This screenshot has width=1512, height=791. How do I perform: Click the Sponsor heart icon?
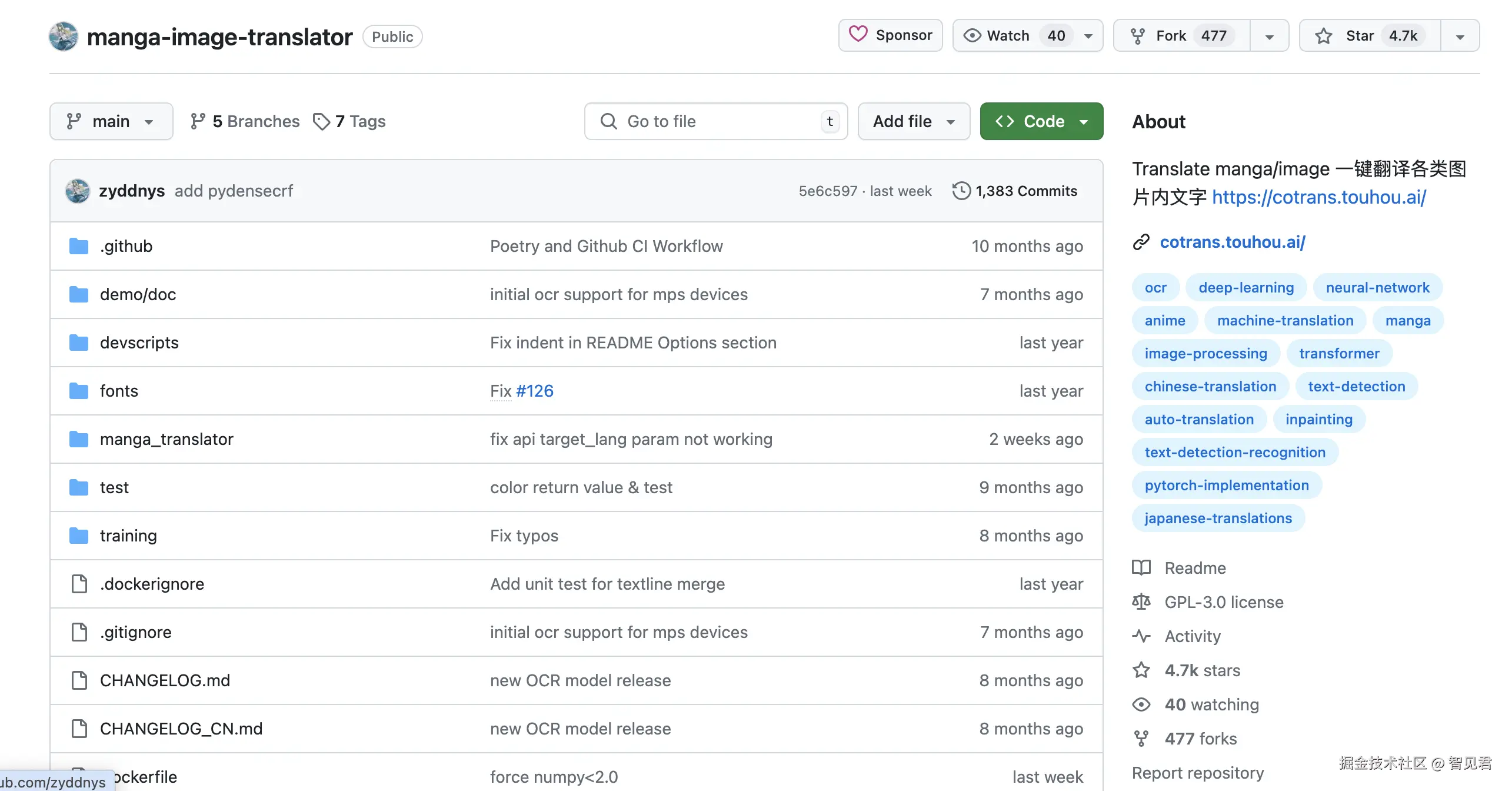point(858,35)
